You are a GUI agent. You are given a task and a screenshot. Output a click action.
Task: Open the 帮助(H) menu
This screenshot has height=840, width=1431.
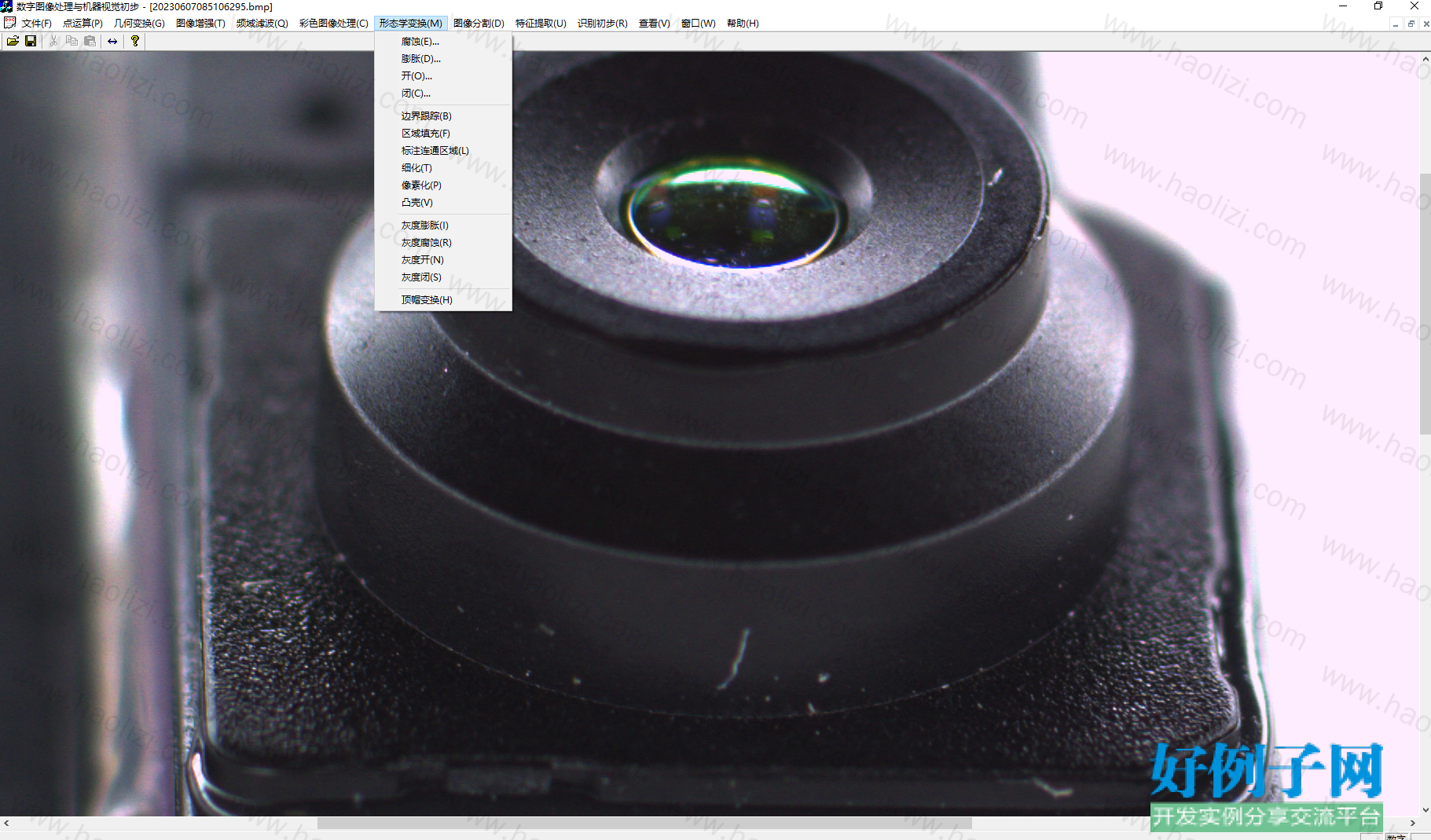(x=743, y=23)
